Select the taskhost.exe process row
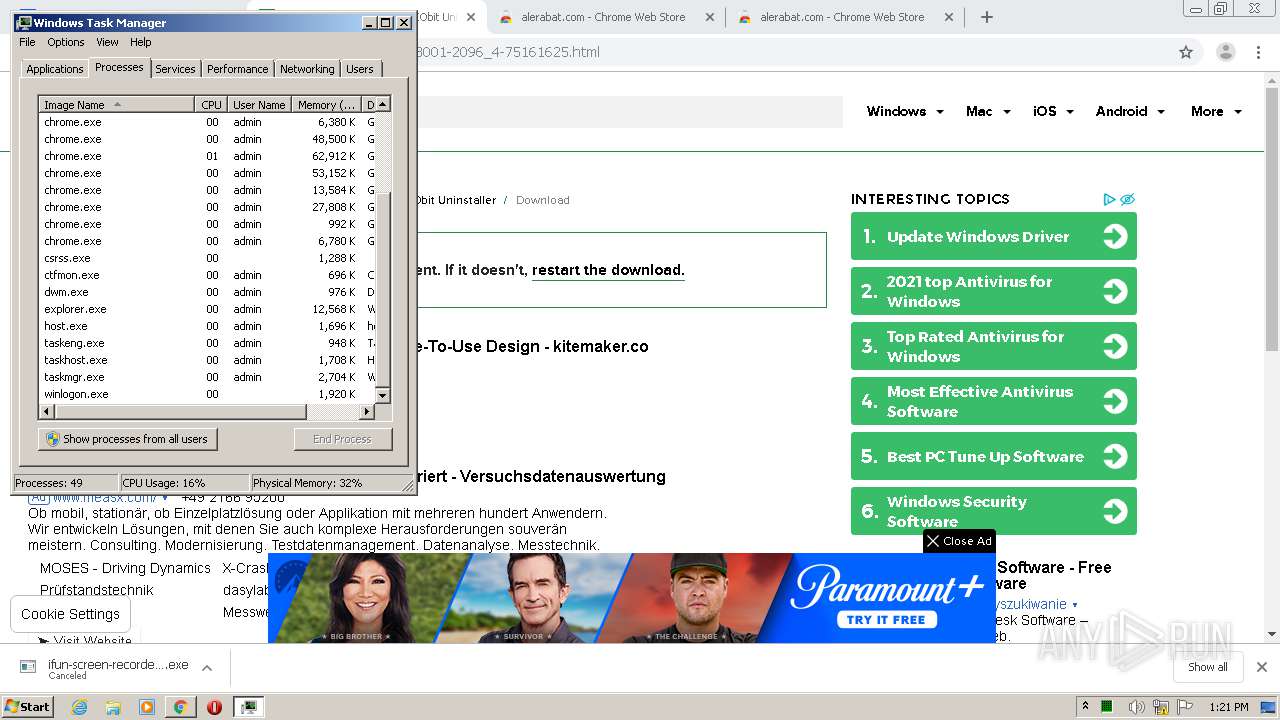The image size is (1280, 720). click(x=207, y=360)
